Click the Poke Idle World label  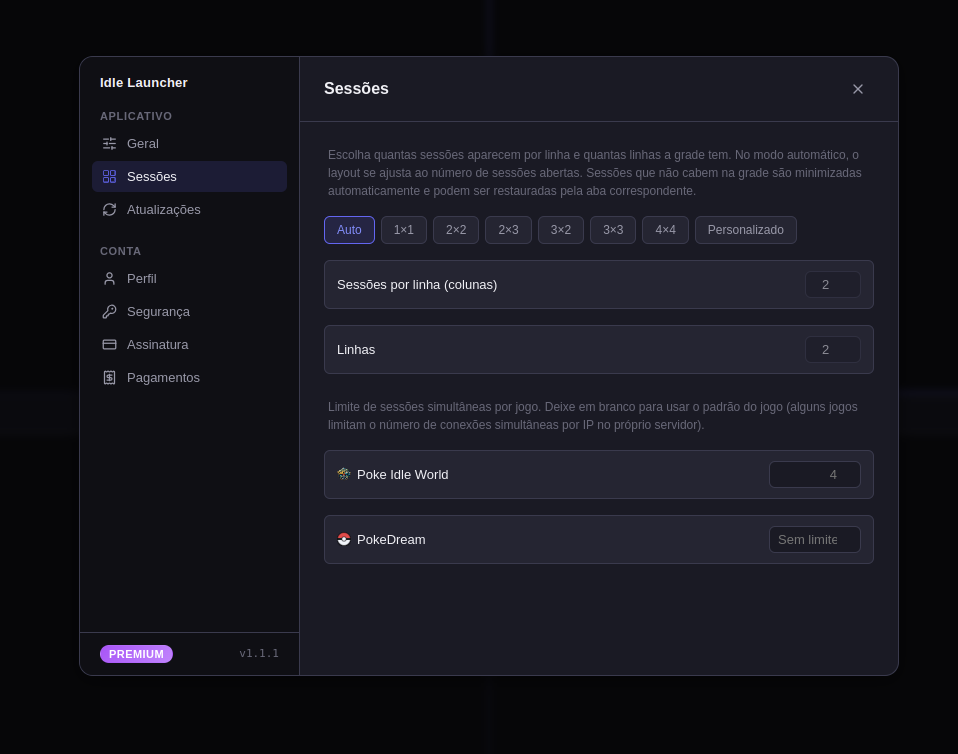click(403, 475)
